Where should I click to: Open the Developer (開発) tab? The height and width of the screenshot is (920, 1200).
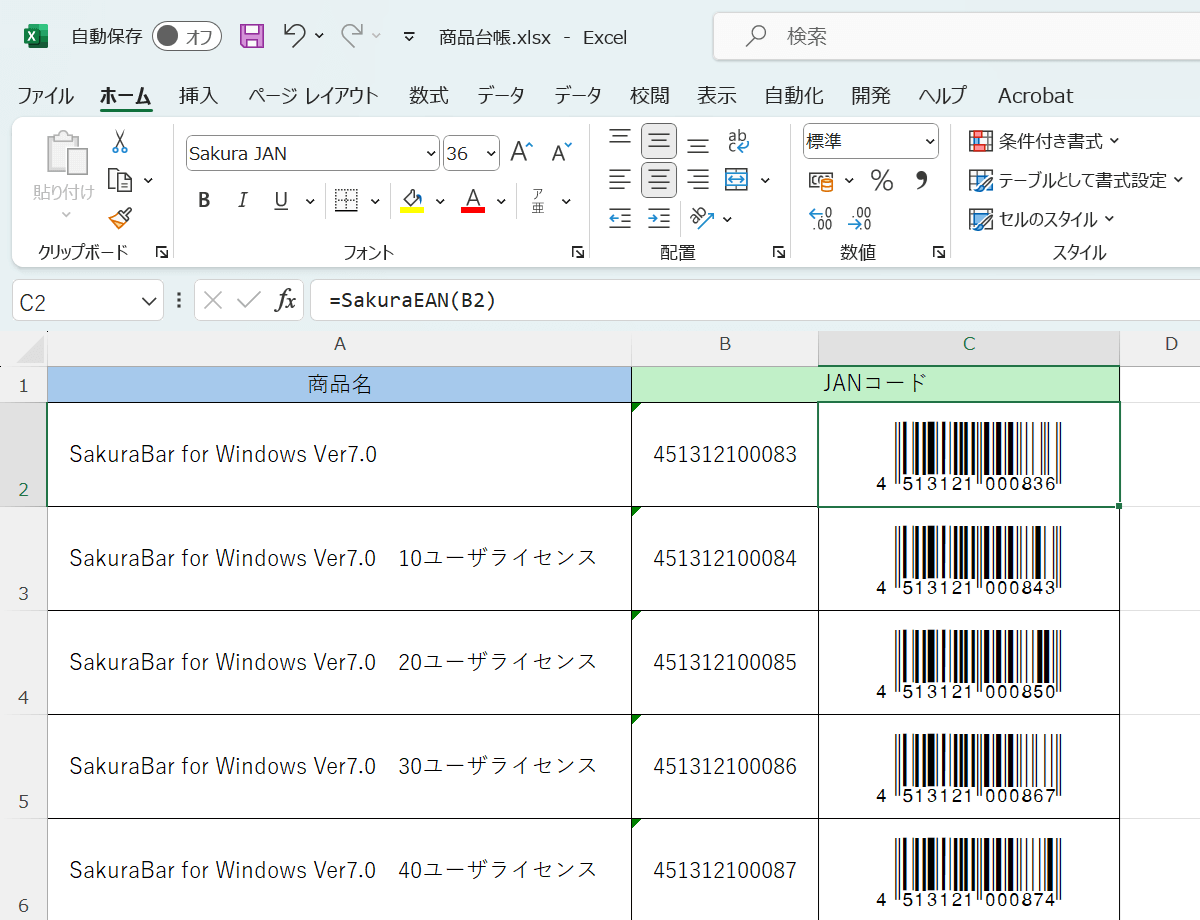click(871, 96)
